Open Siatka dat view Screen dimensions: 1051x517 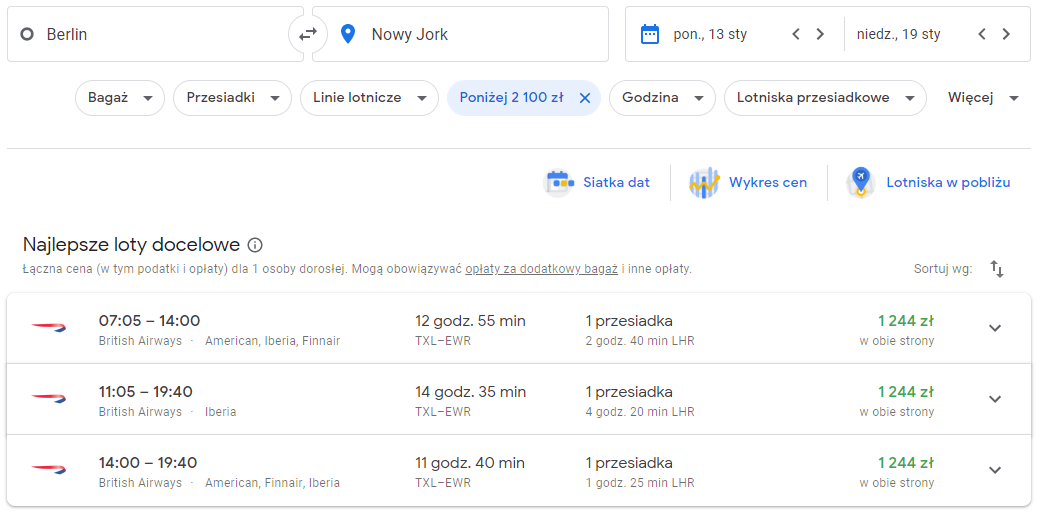point(597,182)
